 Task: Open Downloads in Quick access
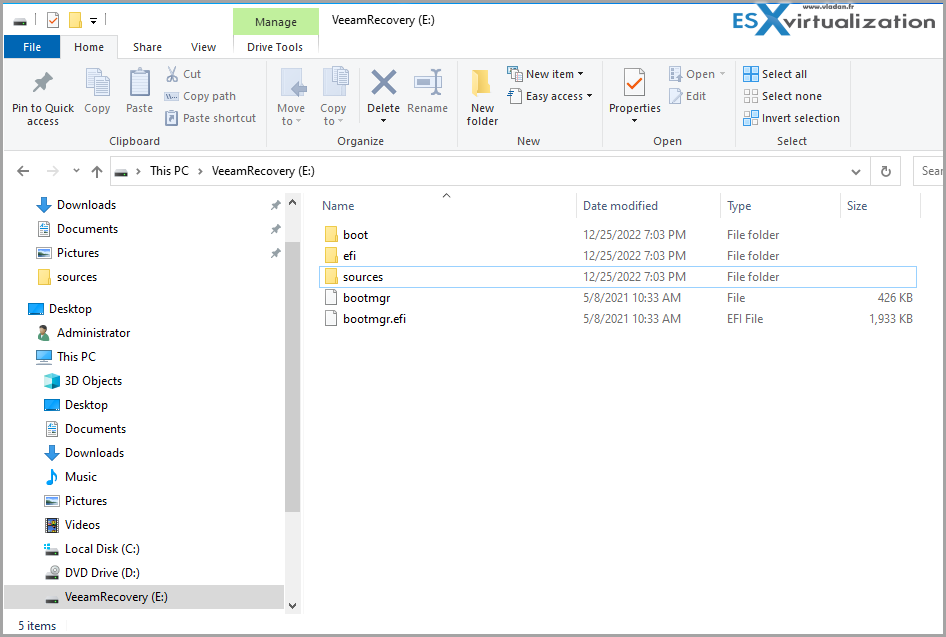[86, 205]
